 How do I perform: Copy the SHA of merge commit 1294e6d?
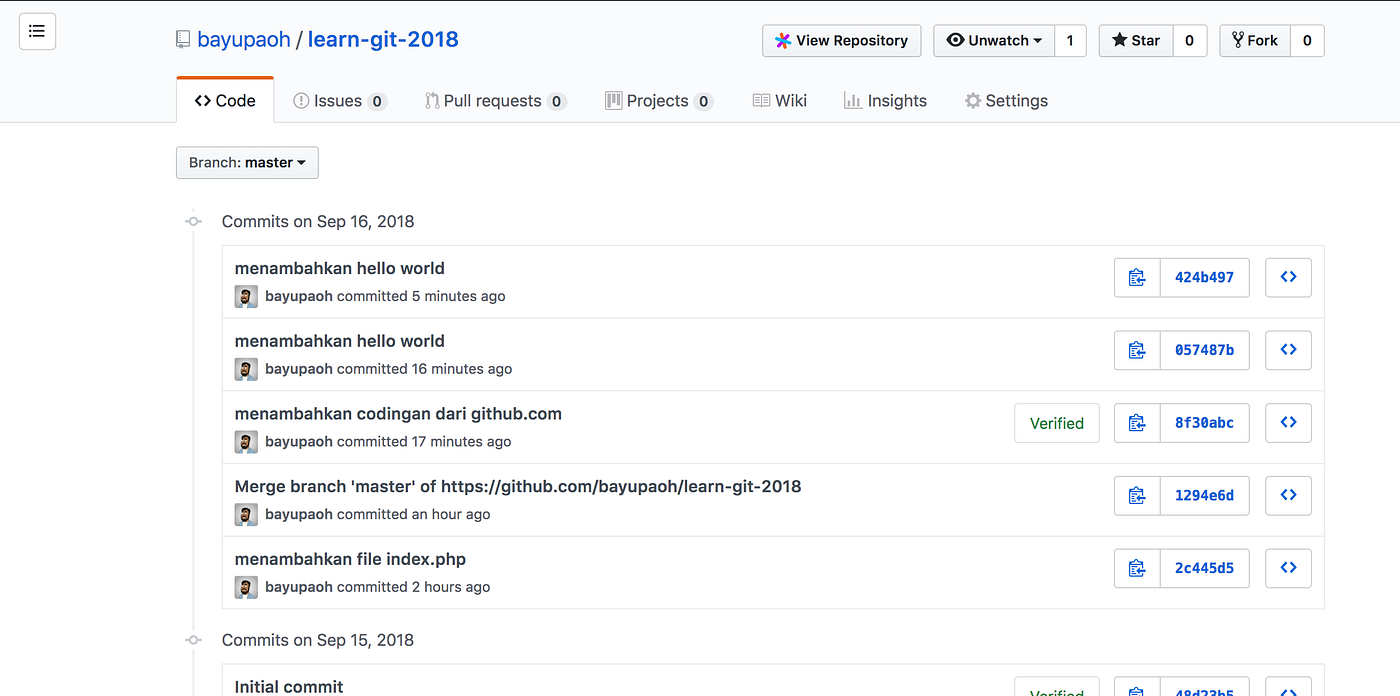(1137, 495)
